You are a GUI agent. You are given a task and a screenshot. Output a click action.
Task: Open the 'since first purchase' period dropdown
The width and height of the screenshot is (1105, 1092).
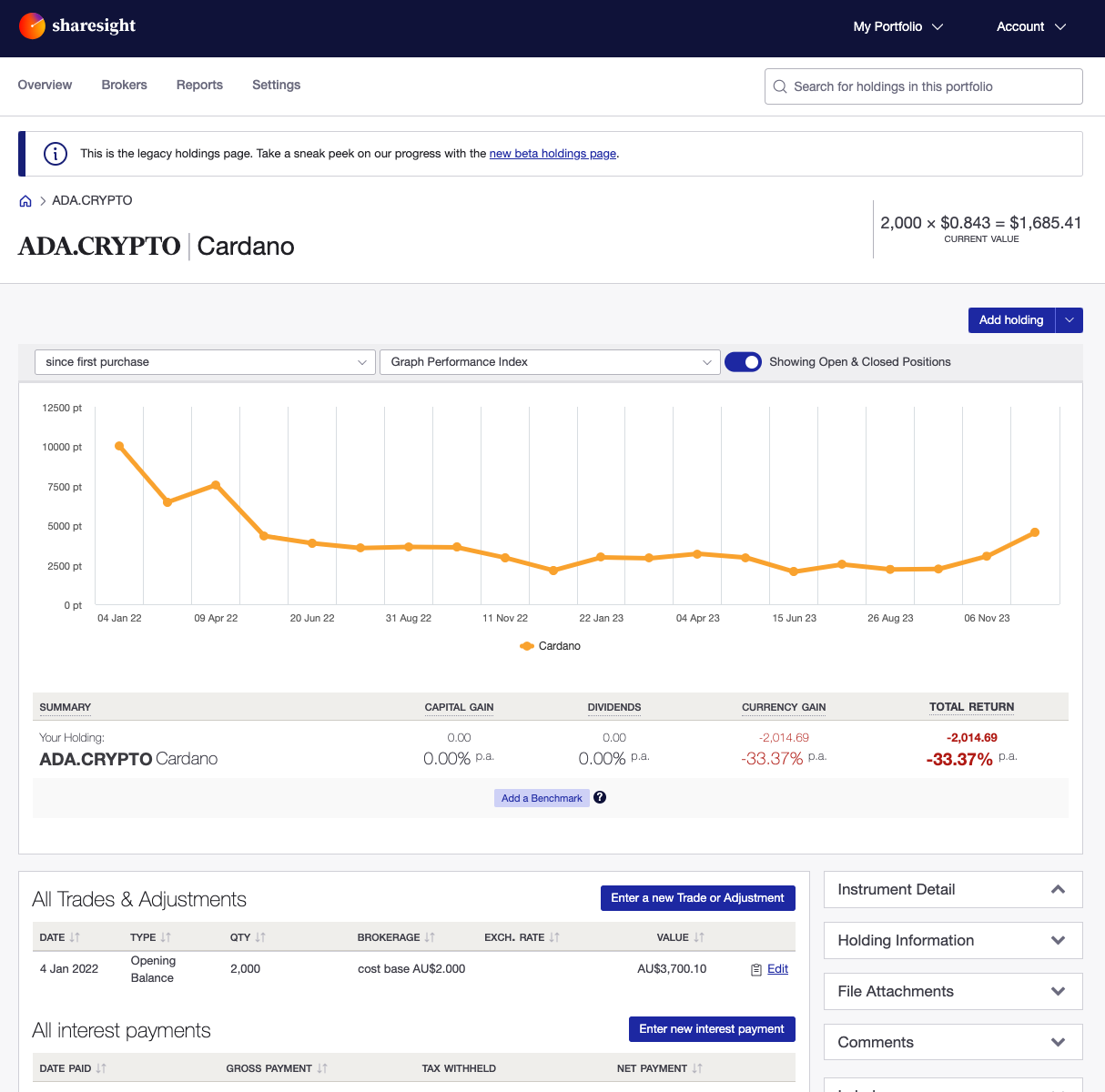[205, 362]
